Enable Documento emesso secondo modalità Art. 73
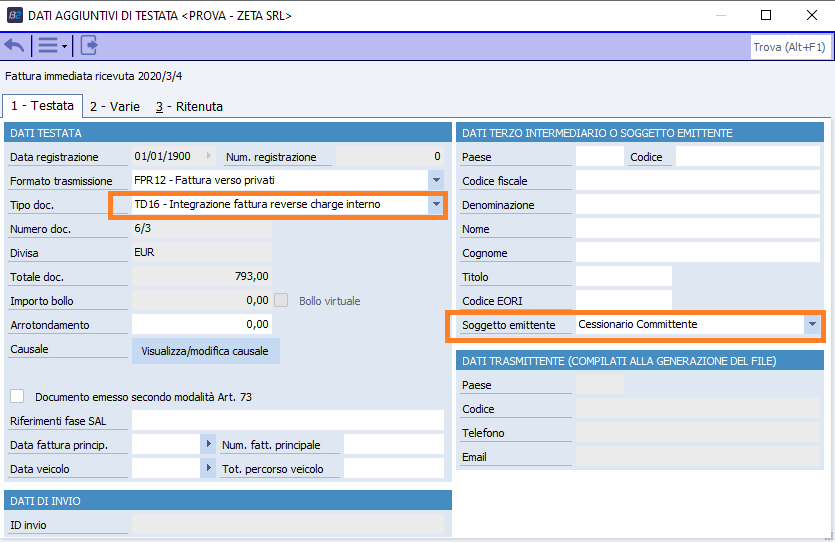The image size is (835, 542). click(x=17, y=397)
